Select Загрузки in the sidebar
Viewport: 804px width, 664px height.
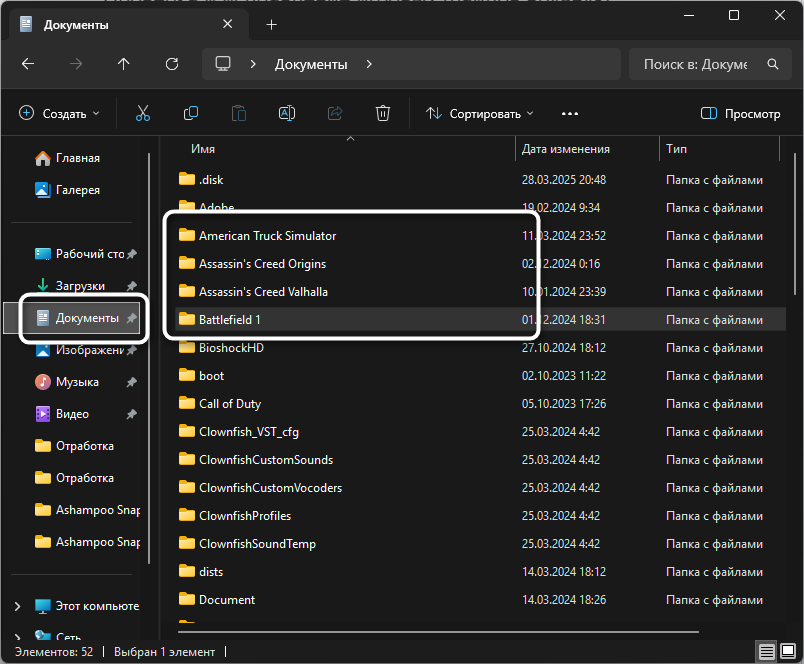[x=80, y=286]
